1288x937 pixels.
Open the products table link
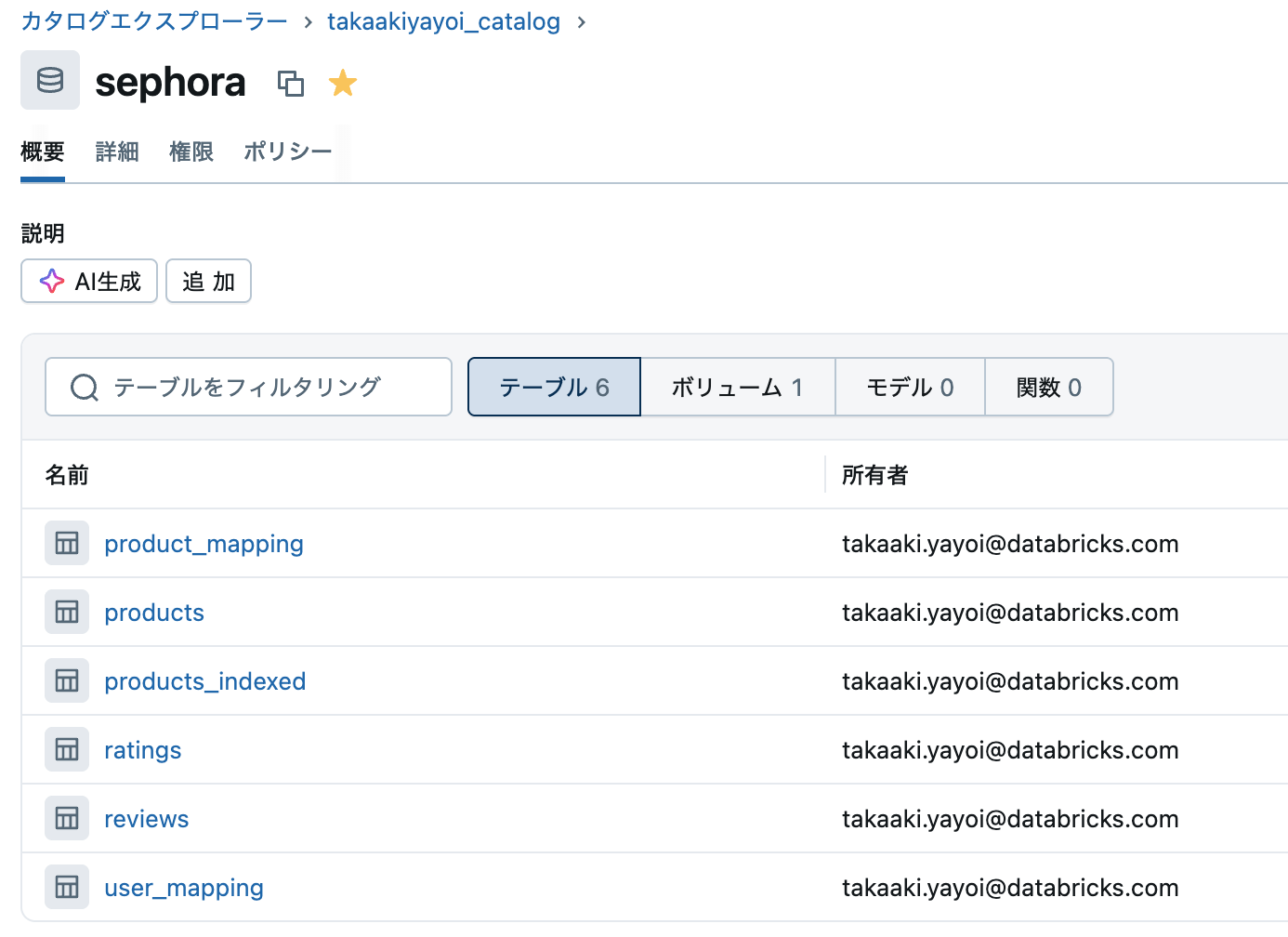(x=154, y=612)
